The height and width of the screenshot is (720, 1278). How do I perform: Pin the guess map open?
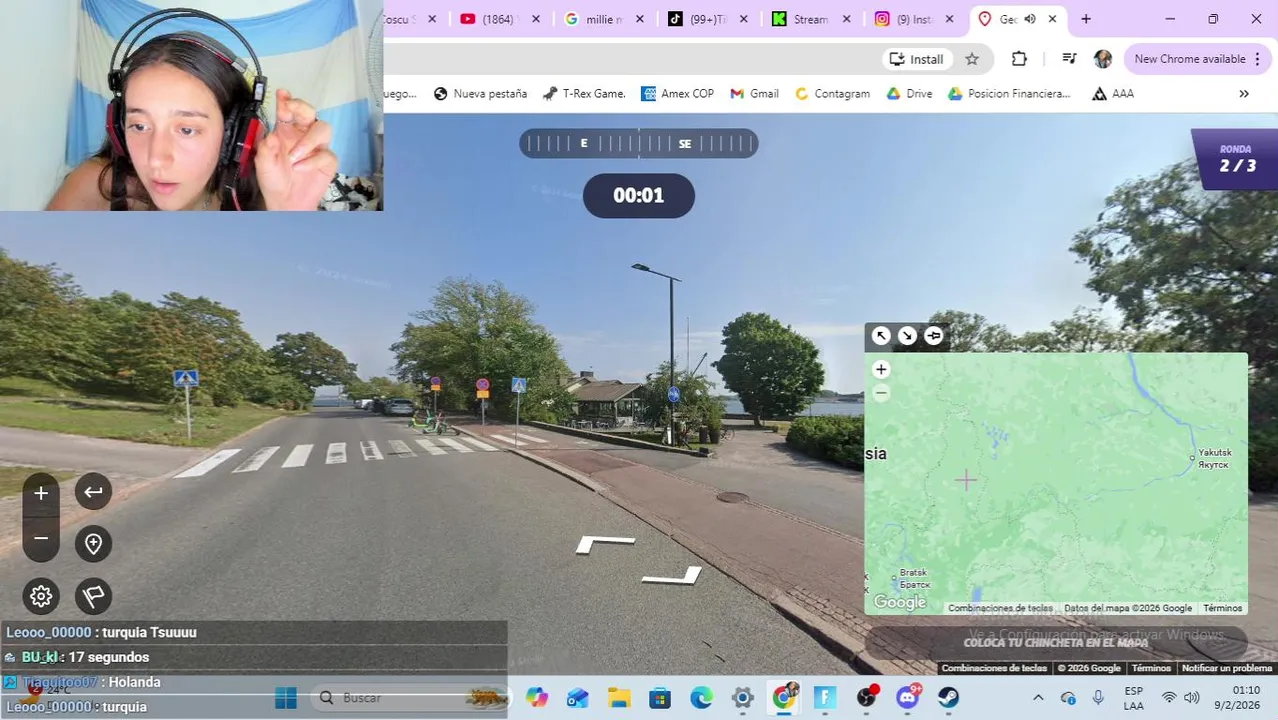tap(933, 336)
